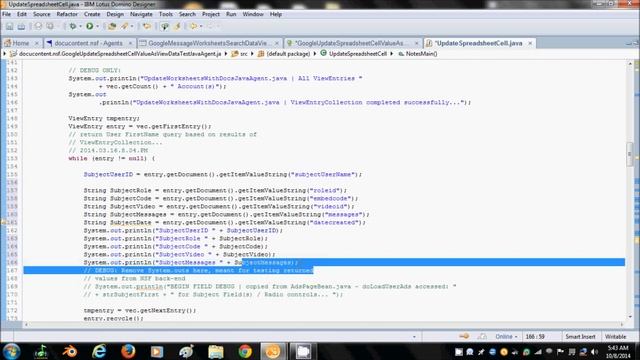640x360 pixels.
Task: Open the Edit menu
Action: tap(22, 14)
